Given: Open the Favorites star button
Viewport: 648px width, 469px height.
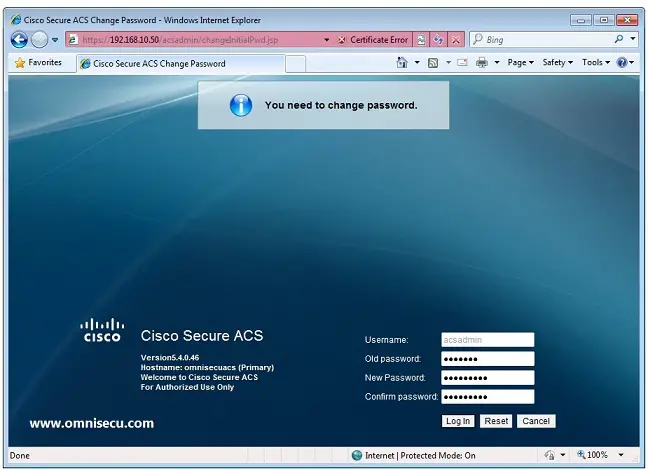Looking at the screenshot, I should tap(38, 63).
